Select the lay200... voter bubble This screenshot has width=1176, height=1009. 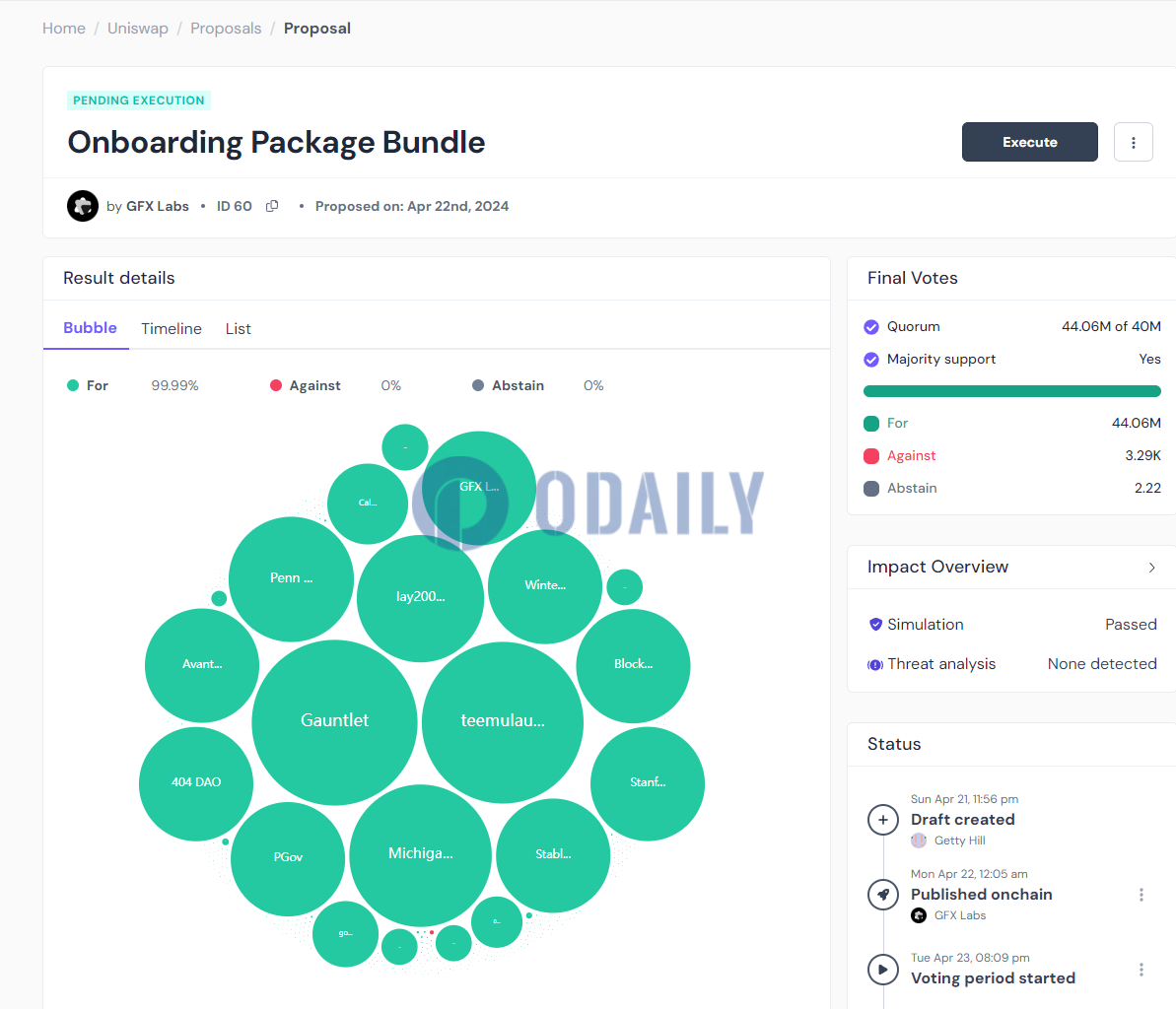point(420,598)
